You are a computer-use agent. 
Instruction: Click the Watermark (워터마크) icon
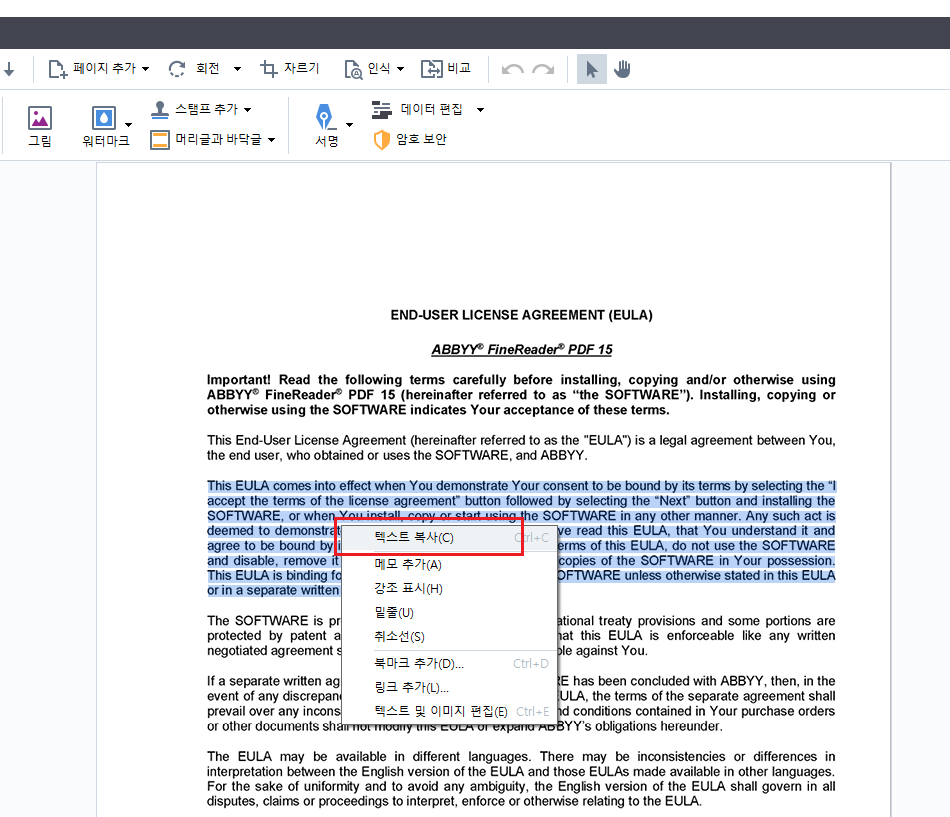click(x=104, y=118)
